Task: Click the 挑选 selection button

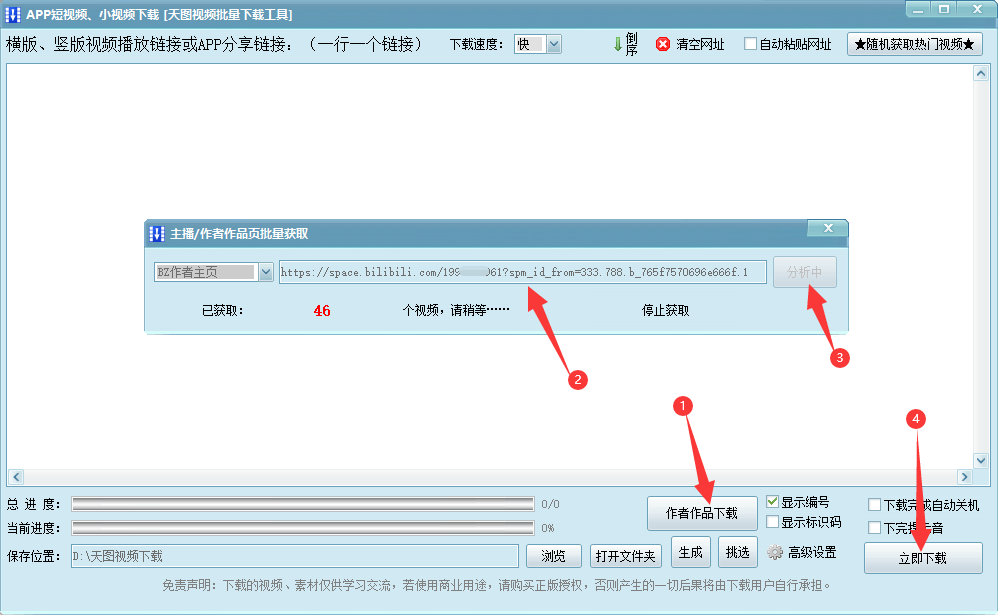Action: (x=737, y=551)
